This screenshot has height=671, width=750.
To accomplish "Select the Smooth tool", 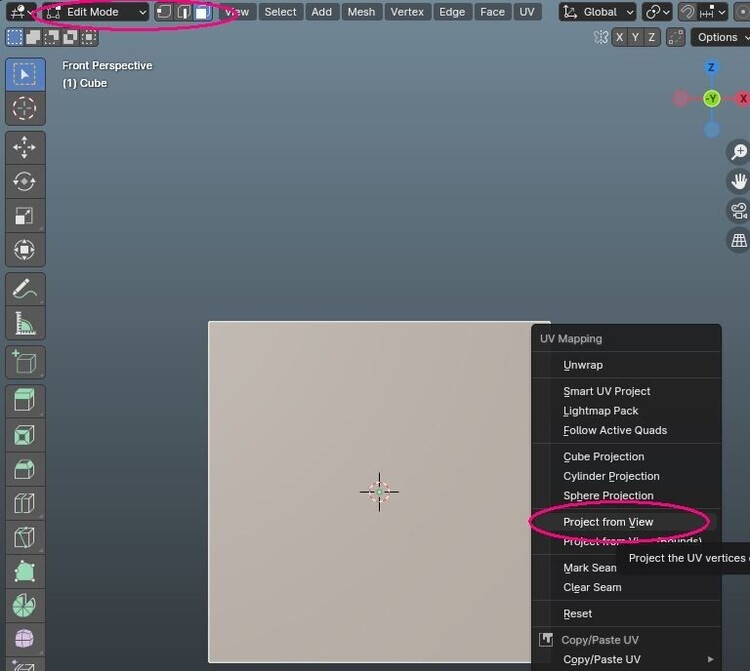I will click(25, 639).
